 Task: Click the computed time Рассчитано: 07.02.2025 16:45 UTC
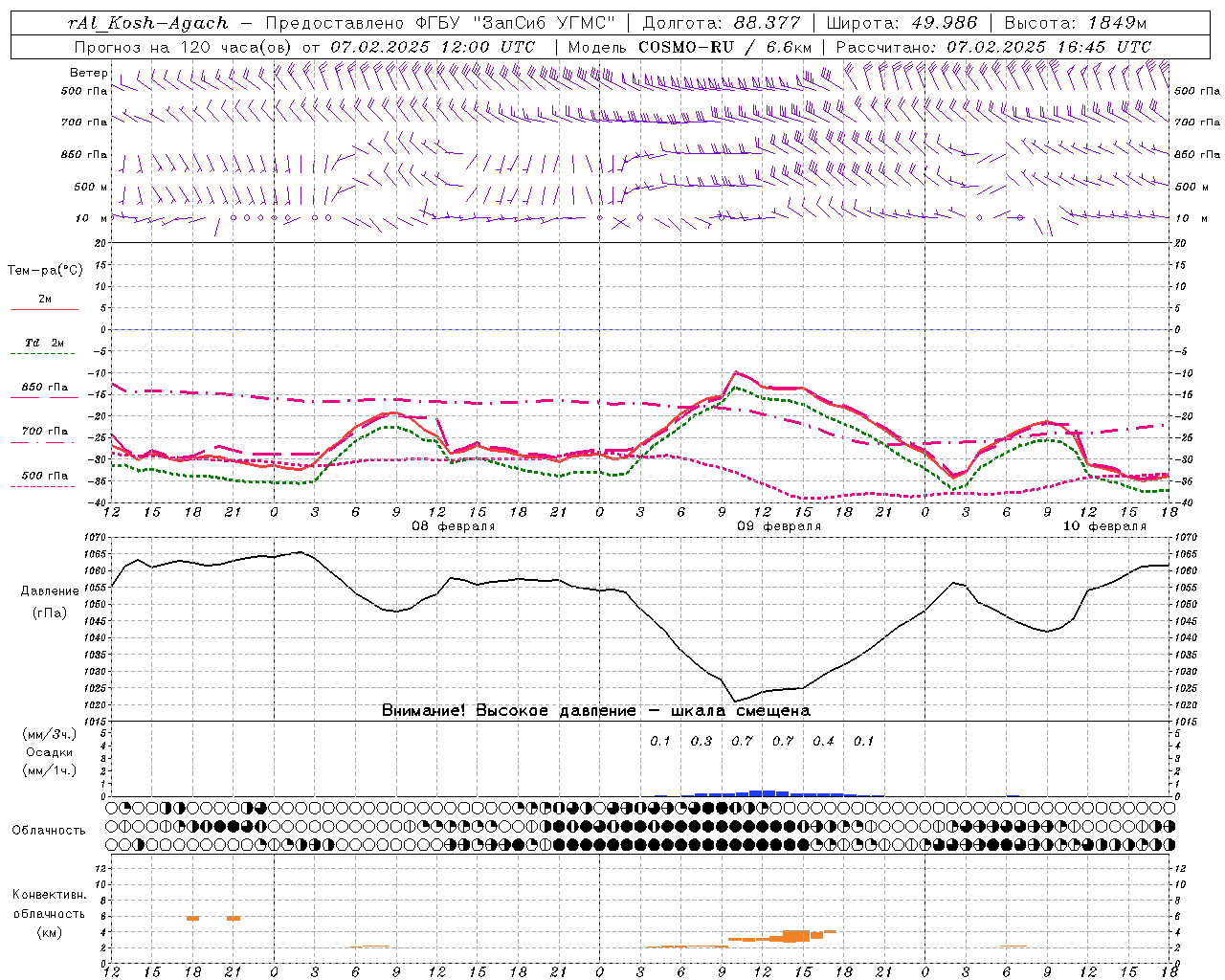pyautogui.click(x=993, y=47)
